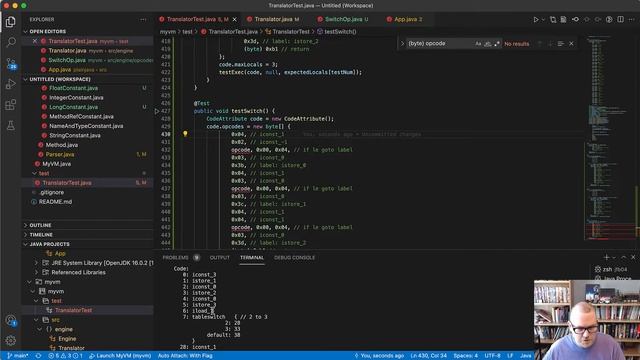The height and width of the screenshot is (360, 640).
Task: Open the run options dropdown arrow
Action: coord(543,19)
